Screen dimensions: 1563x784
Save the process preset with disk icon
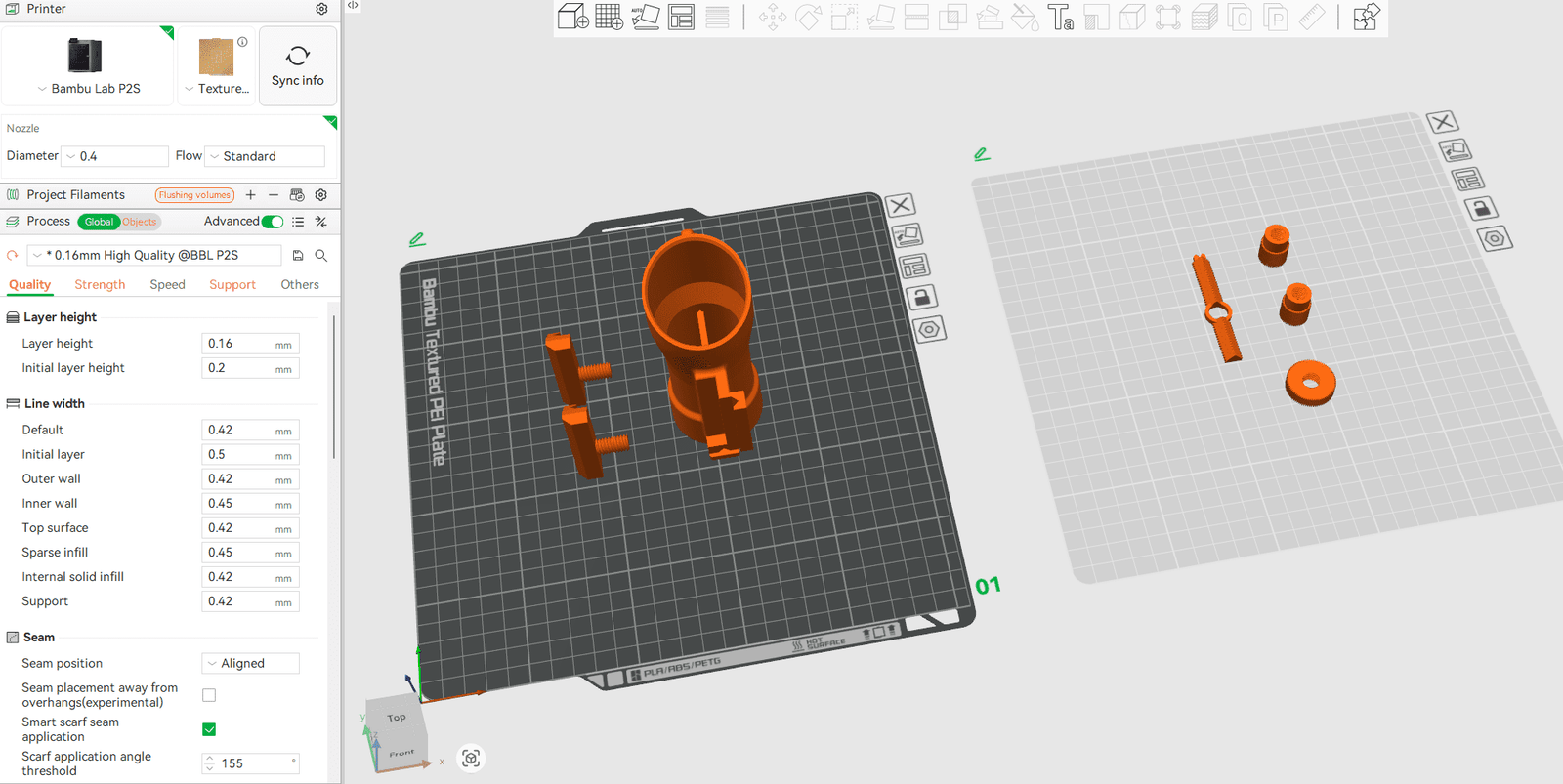[x=298, y=255]
